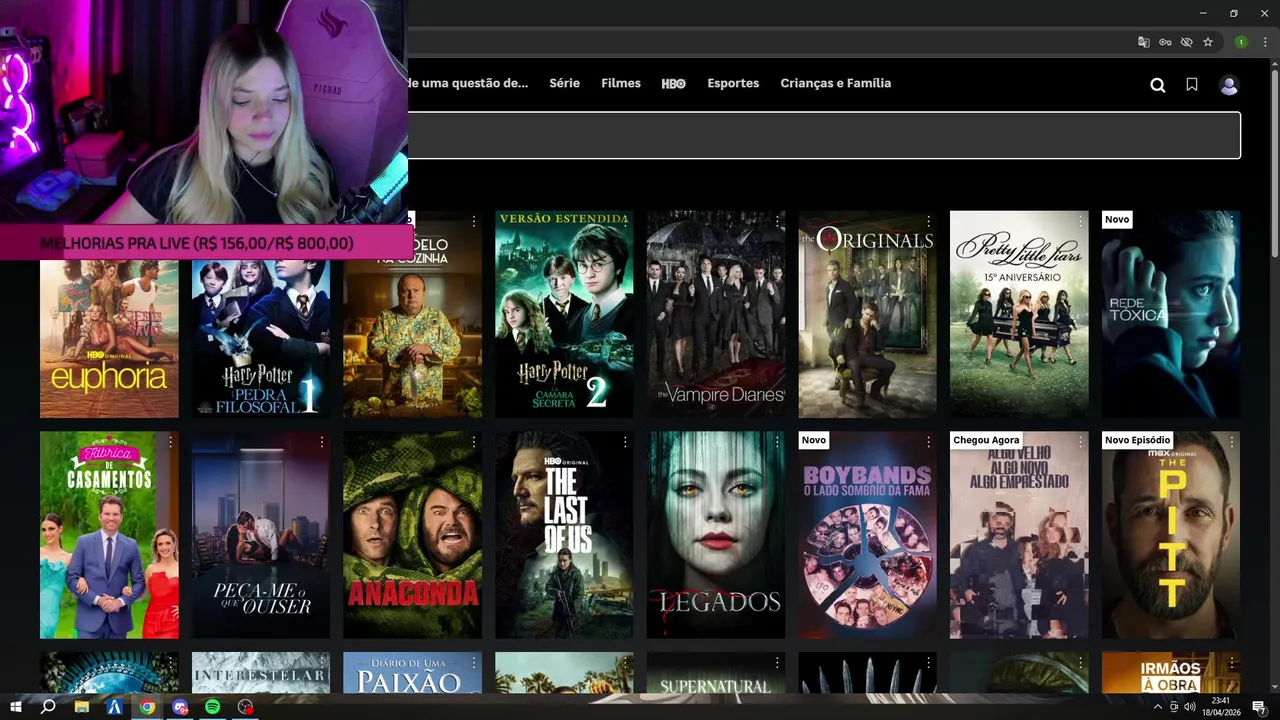Open options dots on The Pitt poster
This screenshot has height=720, width=1280.
click(x=1232, y=442)
